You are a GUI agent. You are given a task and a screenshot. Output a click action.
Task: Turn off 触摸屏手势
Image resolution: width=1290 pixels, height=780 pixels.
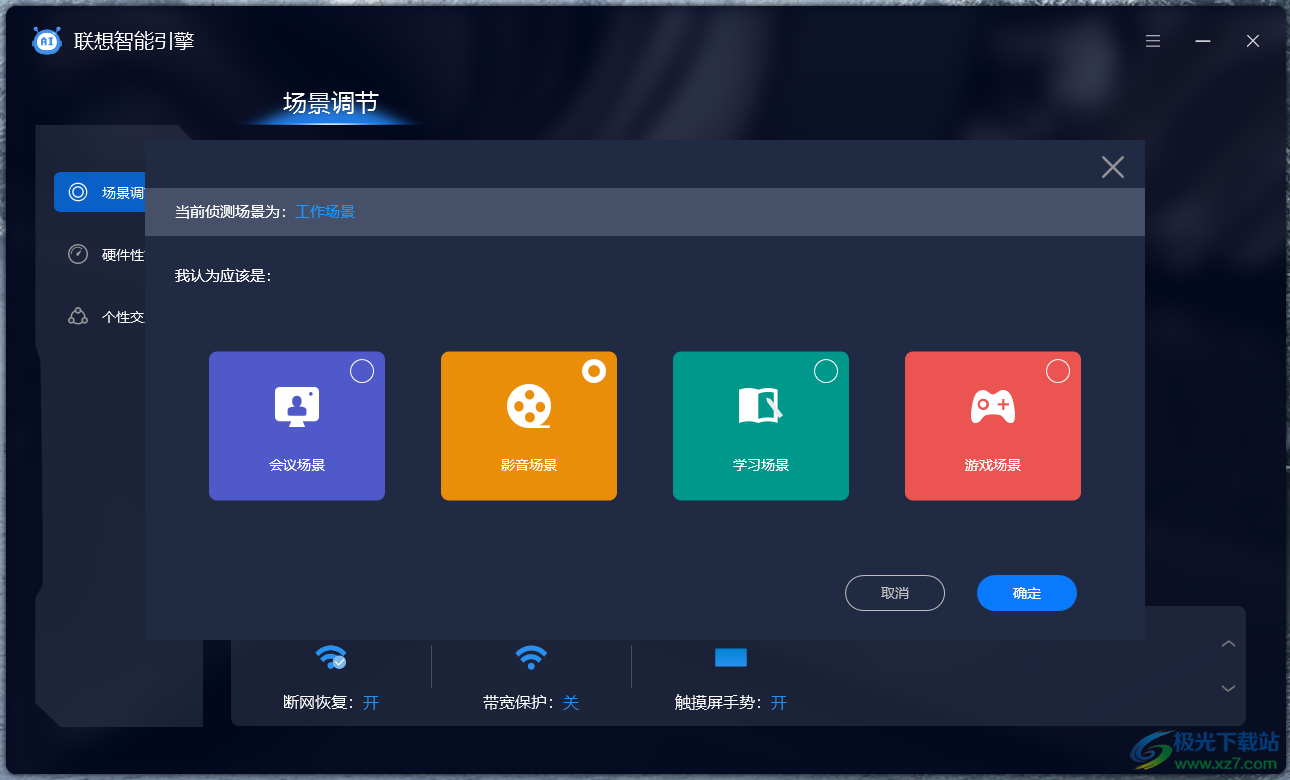click(x=779, y=703)
